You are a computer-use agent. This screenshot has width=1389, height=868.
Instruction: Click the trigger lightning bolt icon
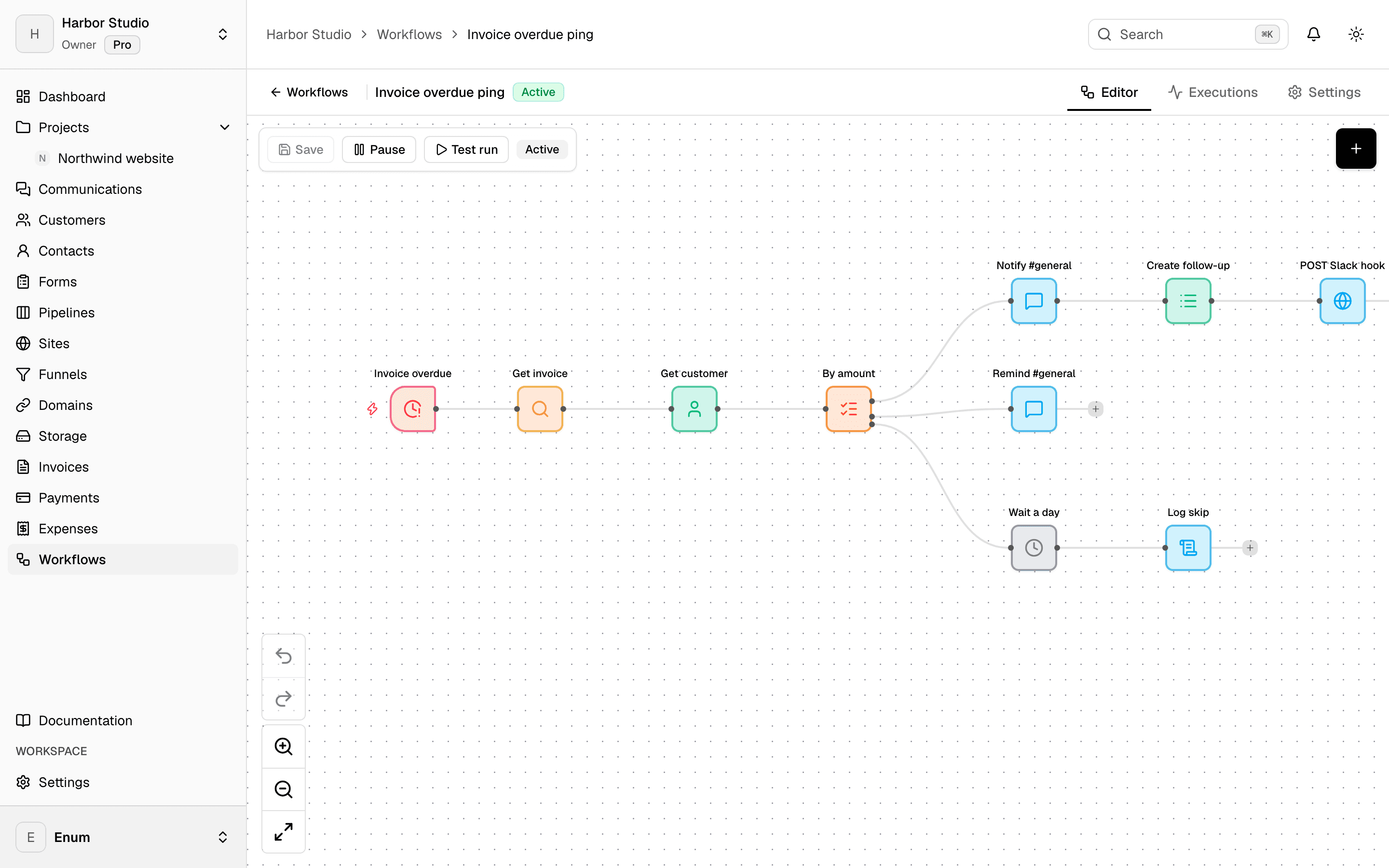[372, 409]
